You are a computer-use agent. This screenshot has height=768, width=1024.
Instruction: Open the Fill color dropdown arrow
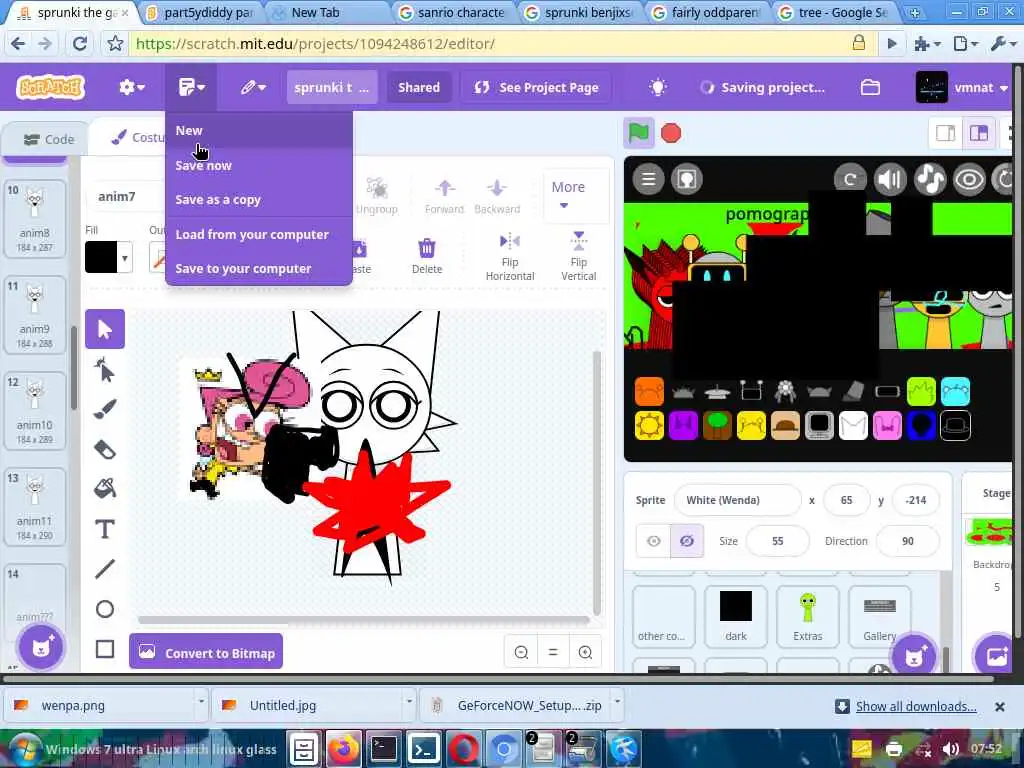click(x=125, y=257)
